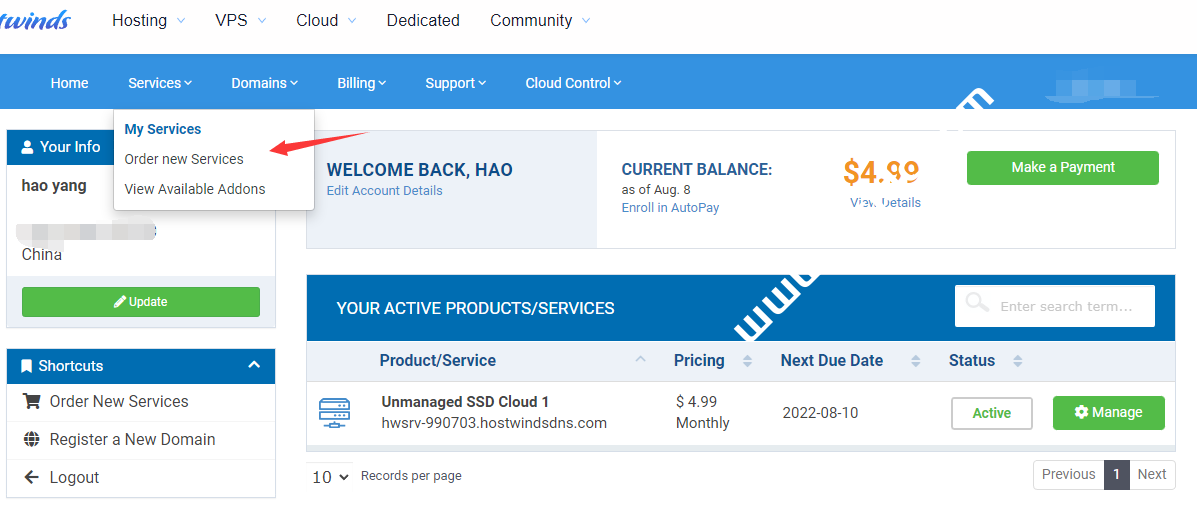The height and width of the screenshot is (505, 1197).
Task: Click the back arrow icon next to Logout
Action: click(x=31, y=477)
